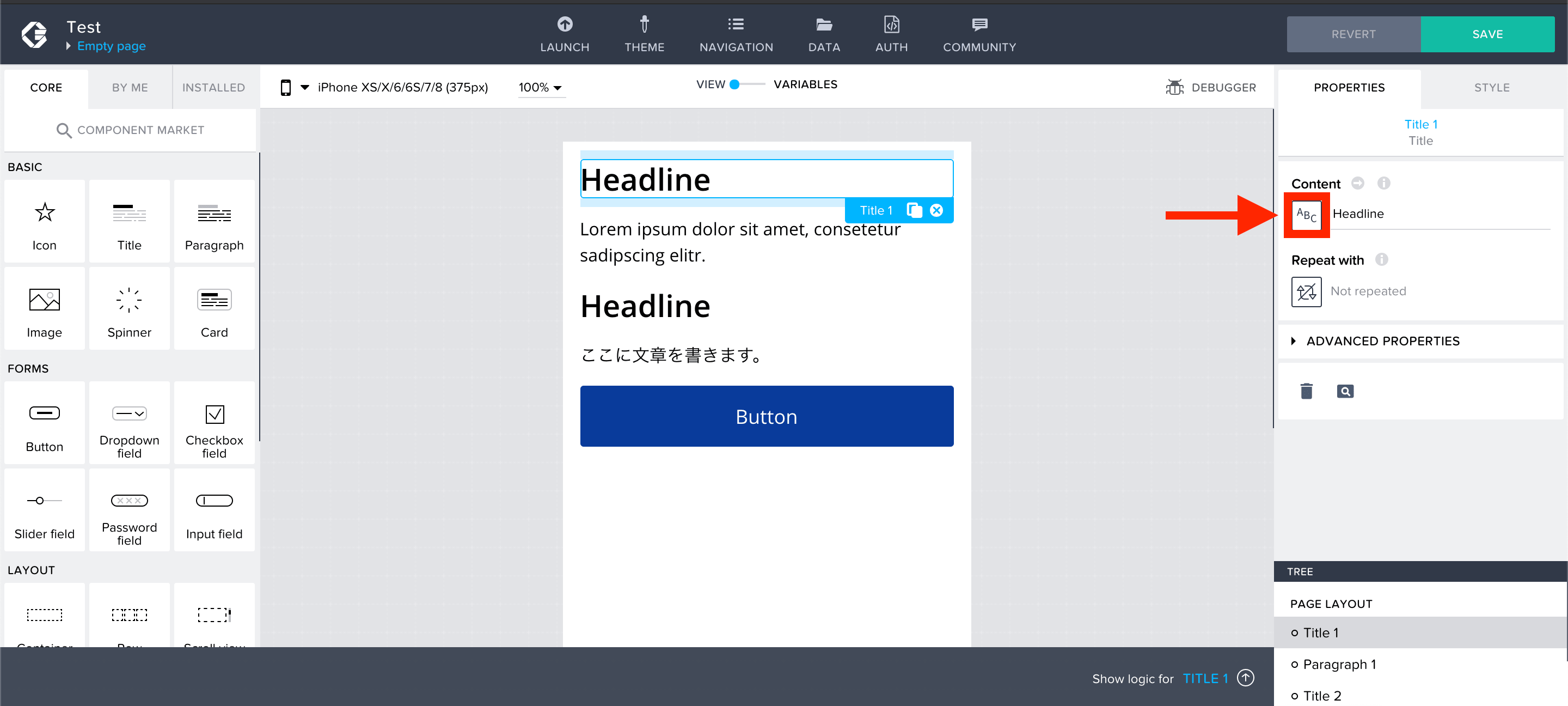Click the ABC content type icon
Screen dimensions: 1568x706
(x=1304, y=213)
